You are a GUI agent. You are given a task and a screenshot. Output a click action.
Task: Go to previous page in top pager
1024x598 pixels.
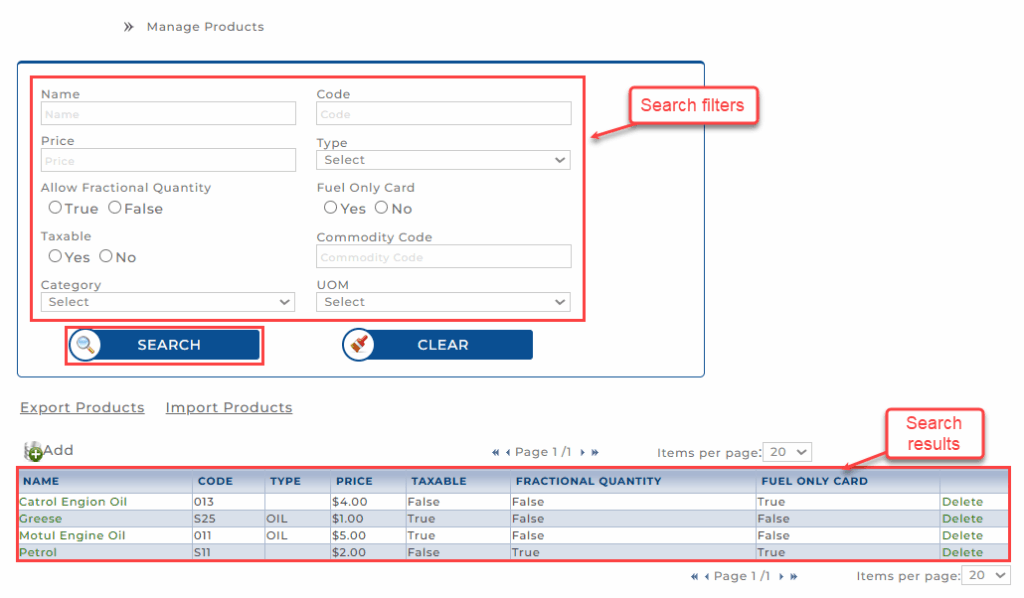coord(508,453)
